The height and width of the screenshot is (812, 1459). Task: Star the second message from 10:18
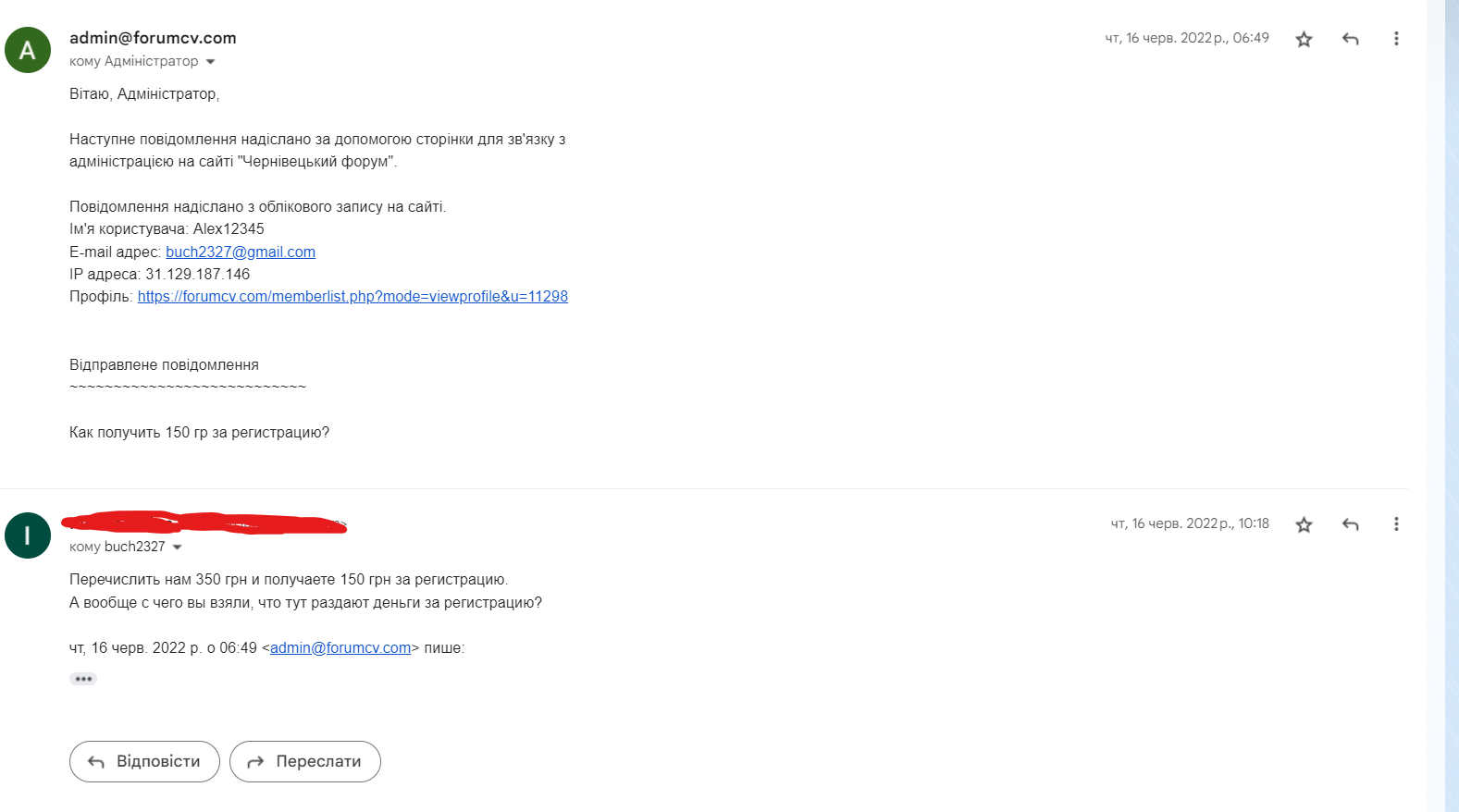pyautogui.click(x=1304, y=524)
